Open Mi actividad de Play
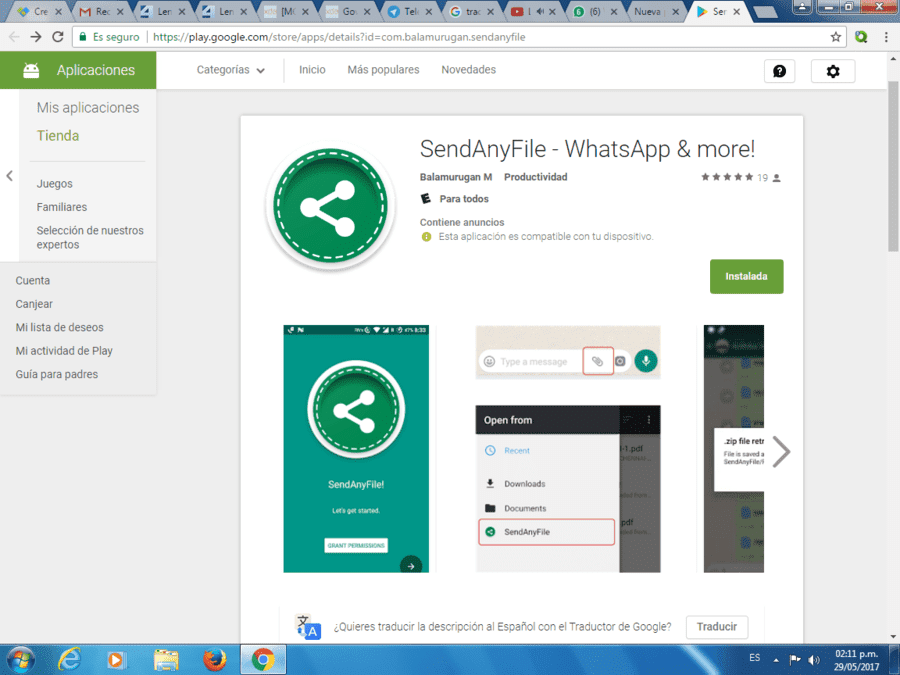 (64, 351)
